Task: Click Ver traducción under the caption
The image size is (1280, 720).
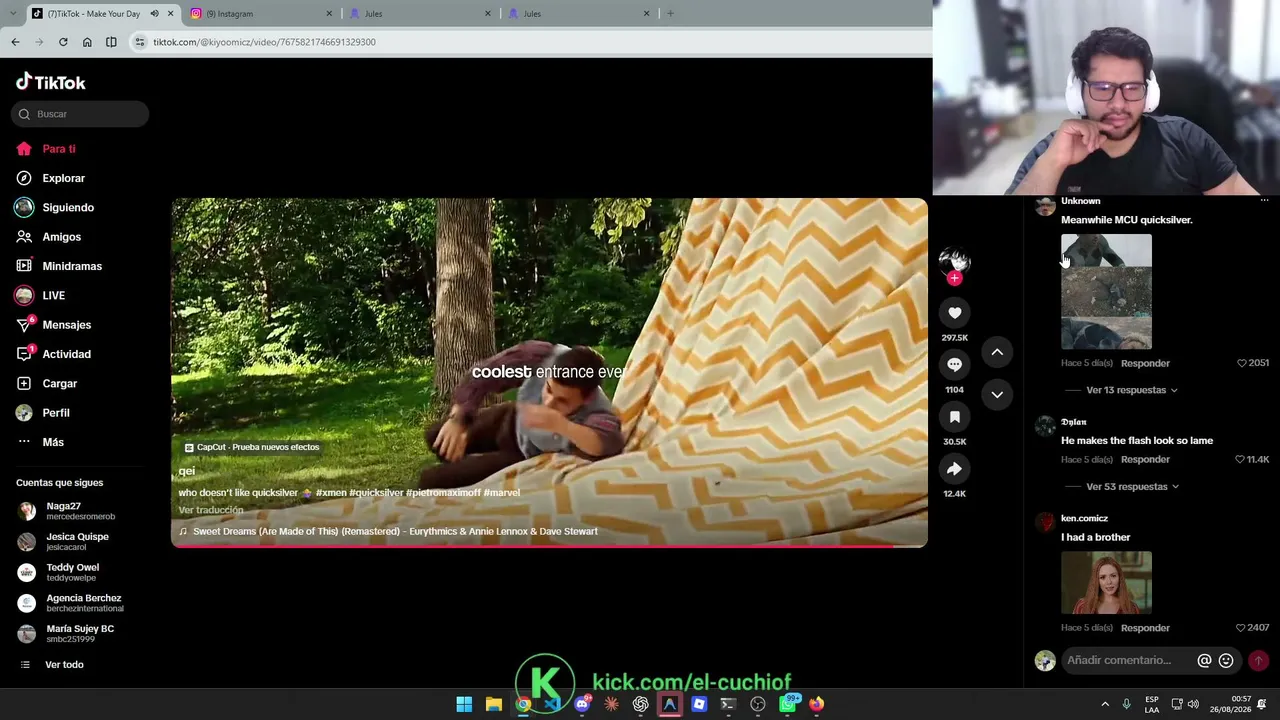Action: (x=211, y=510)
